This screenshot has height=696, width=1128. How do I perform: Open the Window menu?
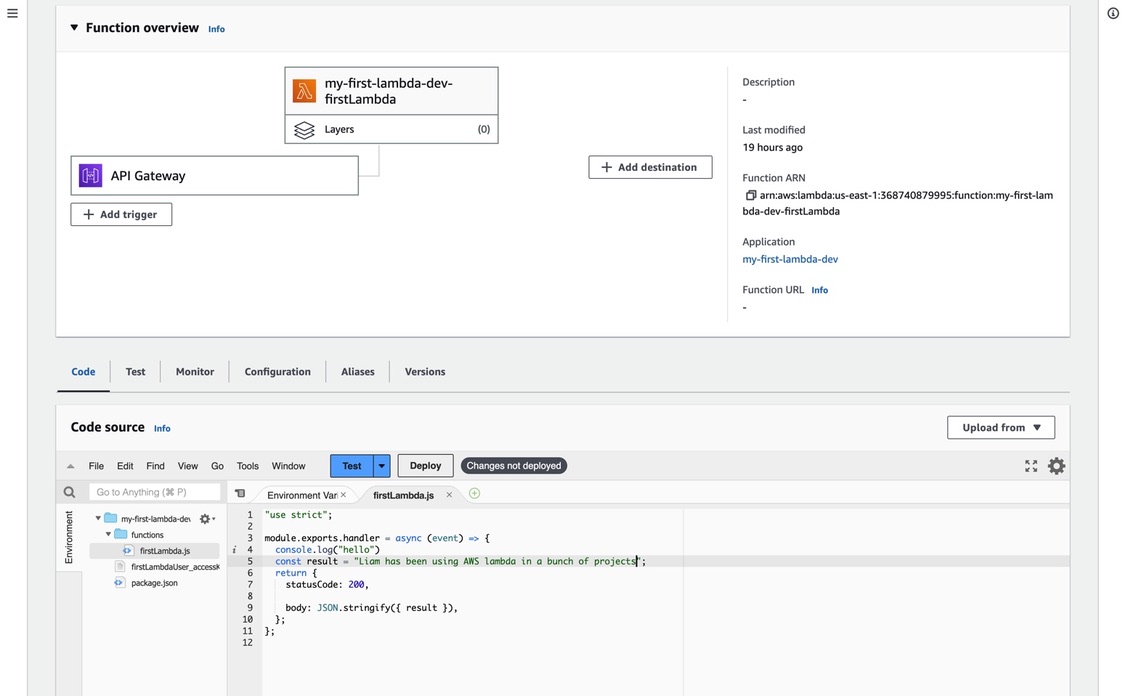coord(288,466)
